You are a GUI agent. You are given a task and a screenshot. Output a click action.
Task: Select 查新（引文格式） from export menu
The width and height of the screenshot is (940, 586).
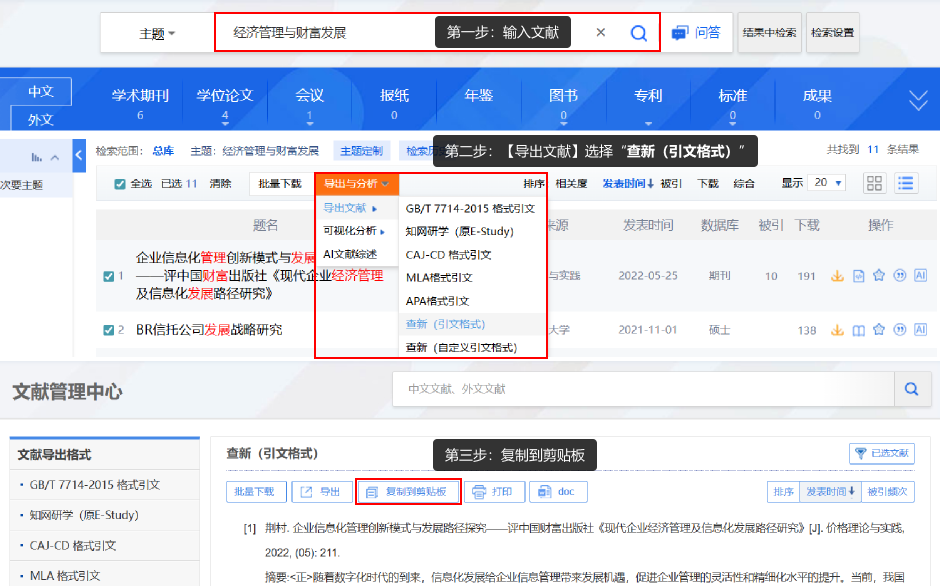pos(445,324)
